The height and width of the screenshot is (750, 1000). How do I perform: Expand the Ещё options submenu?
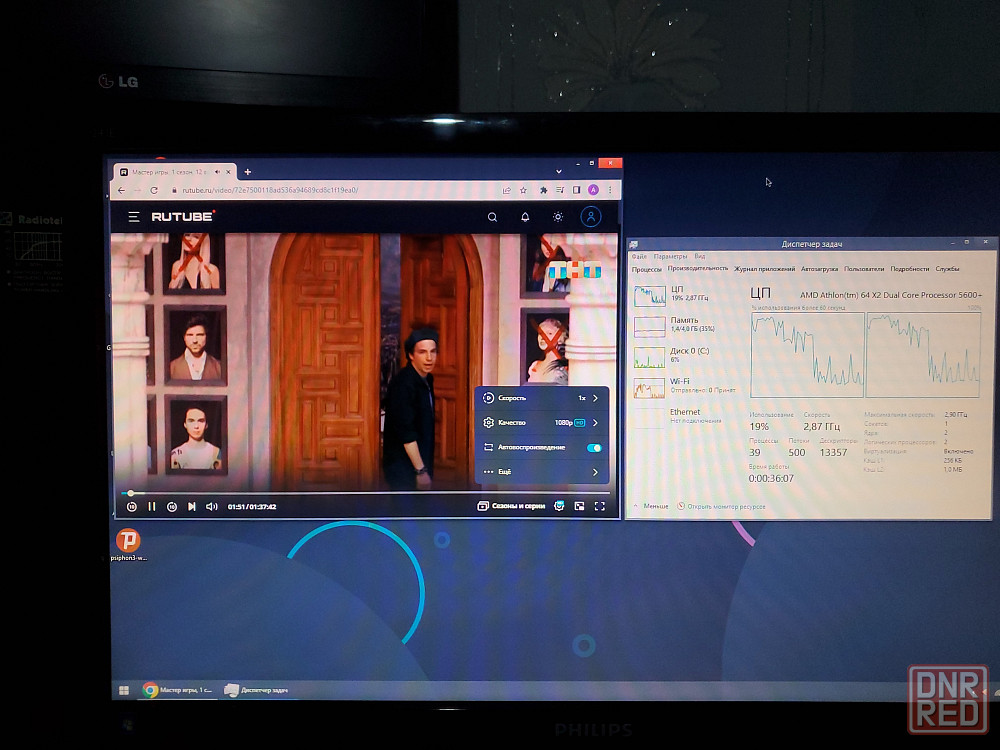[542, 472]
